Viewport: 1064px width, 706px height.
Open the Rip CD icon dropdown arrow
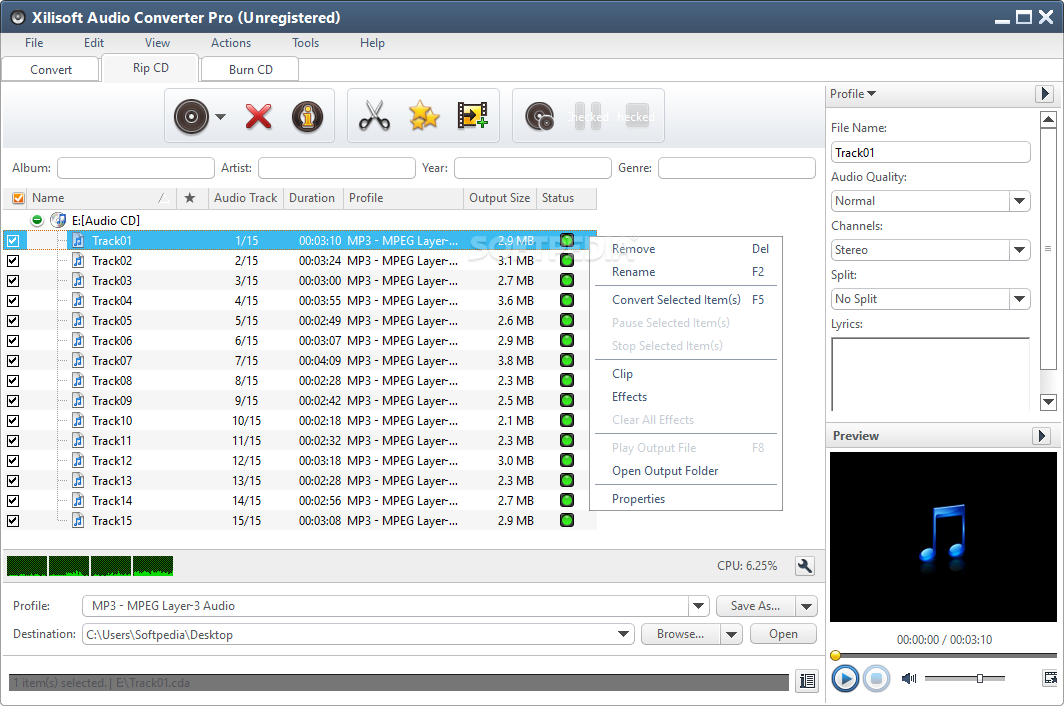click(220, 117)
